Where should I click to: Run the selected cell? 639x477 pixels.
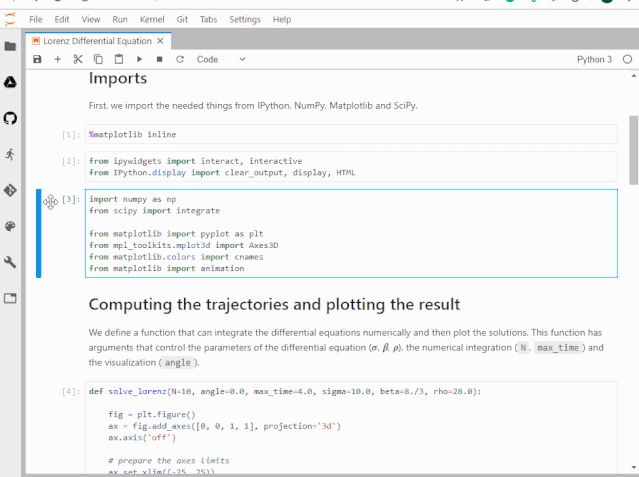[139, 60]
